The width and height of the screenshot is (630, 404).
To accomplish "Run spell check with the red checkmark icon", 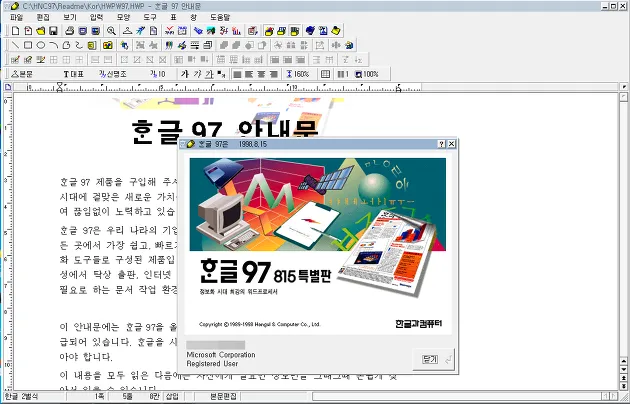I will 169,31.
